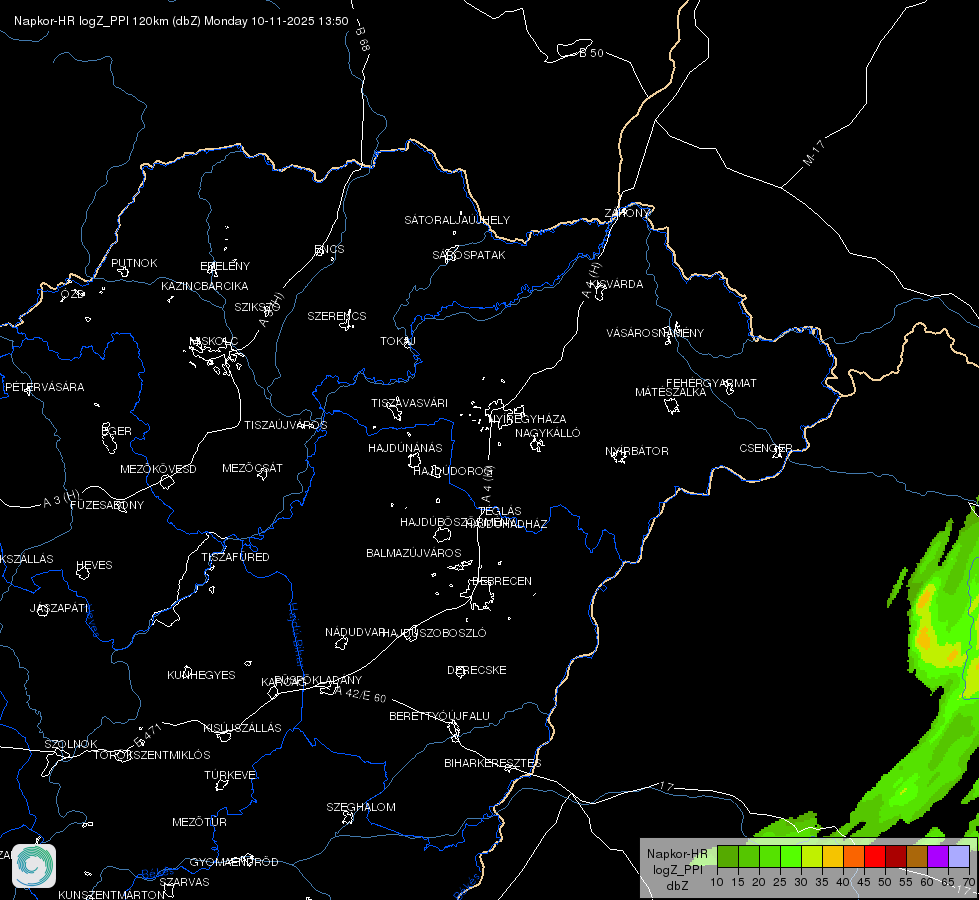
Task: Click the 'BALMAZÚJVÁROS' town label
Action: [414, 553]
